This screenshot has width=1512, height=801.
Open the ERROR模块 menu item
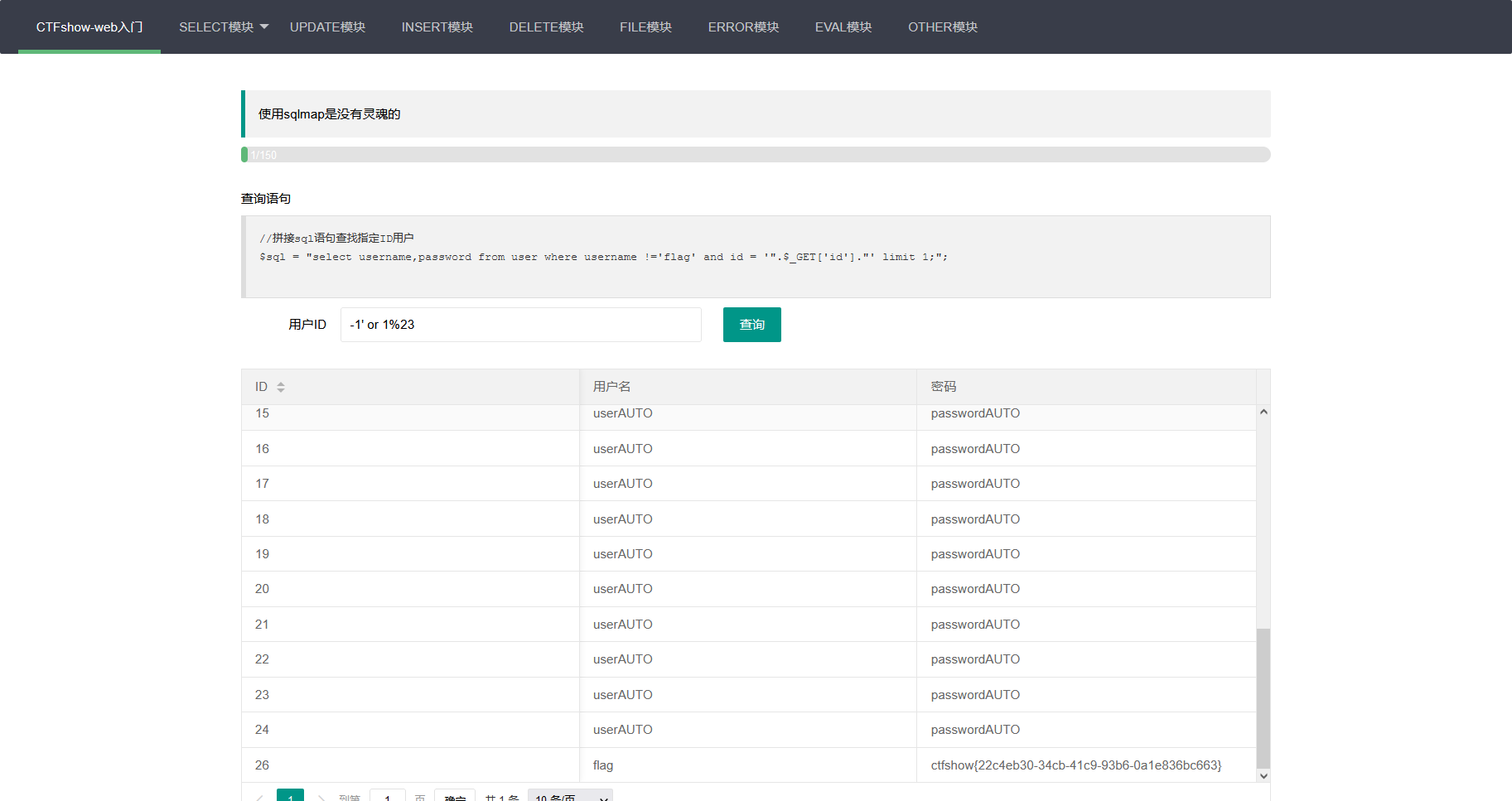pyautogui.click(x=743, y=27)
